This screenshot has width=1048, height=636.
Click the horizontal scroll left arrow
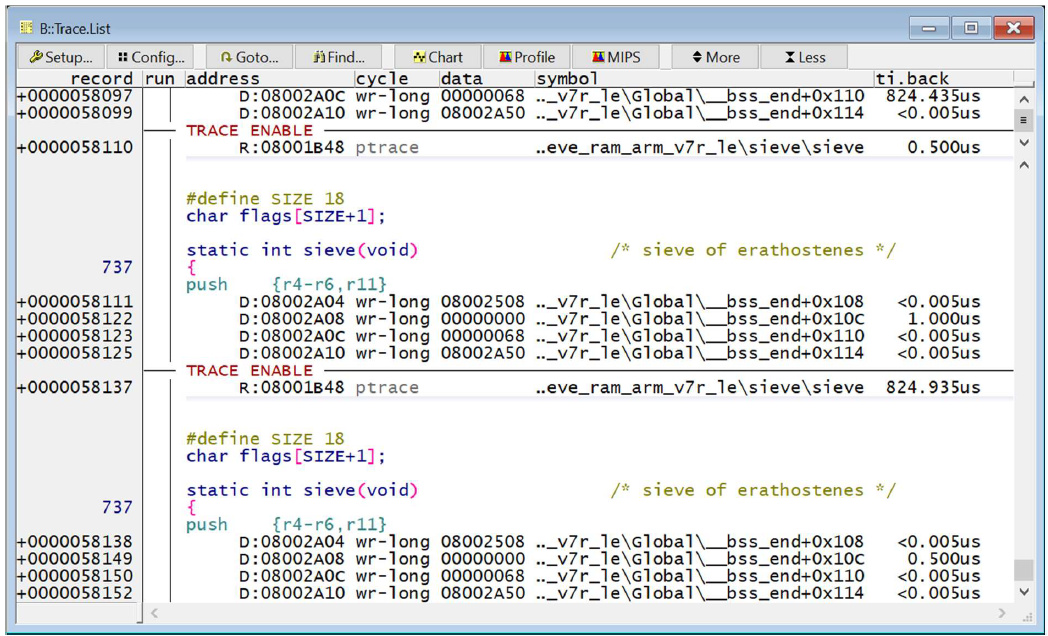[154, 612]
